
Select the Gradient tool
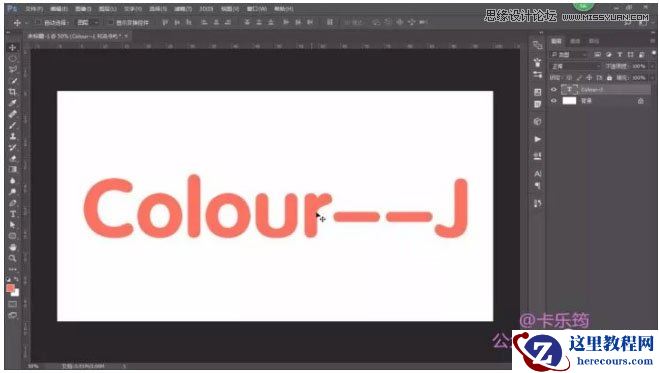[x=13, y=169]
